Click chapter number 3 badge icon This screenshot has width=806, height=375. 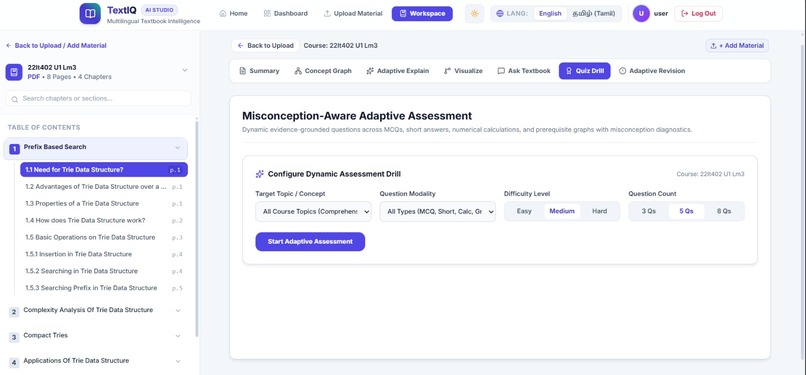click(x=14, y=337)
